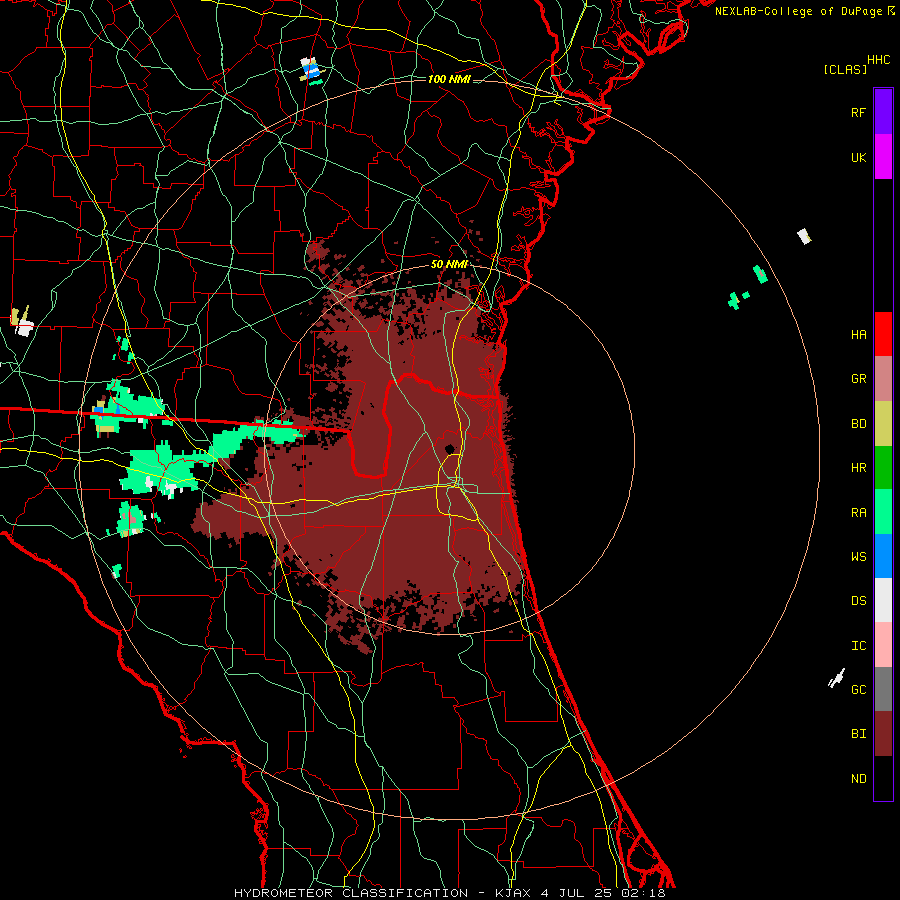Click the RA light-green legend swatch

[883, 512]
